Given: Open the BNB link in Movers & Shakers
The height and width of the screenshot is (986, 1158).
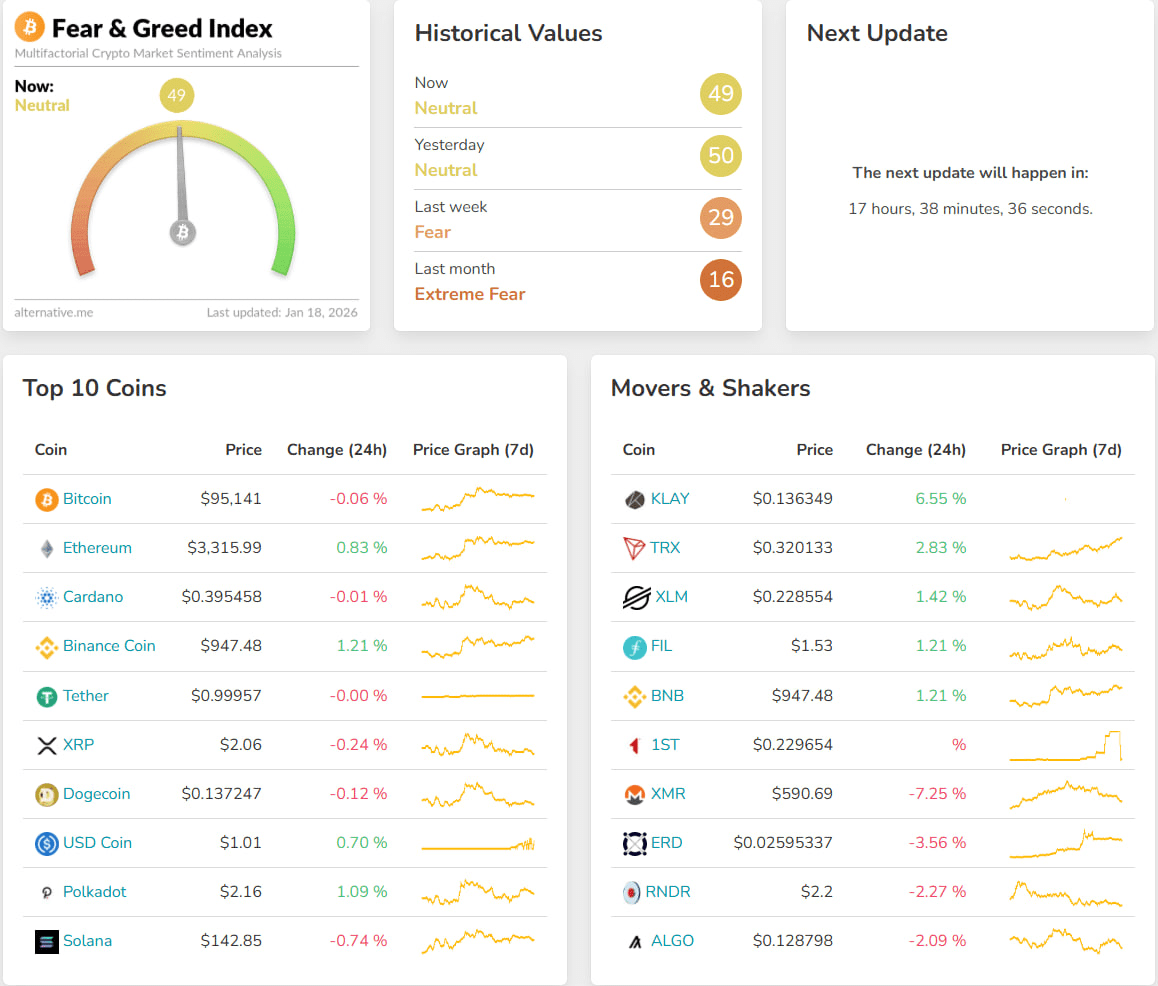Looking at the screenshot, I should [667, 695].
